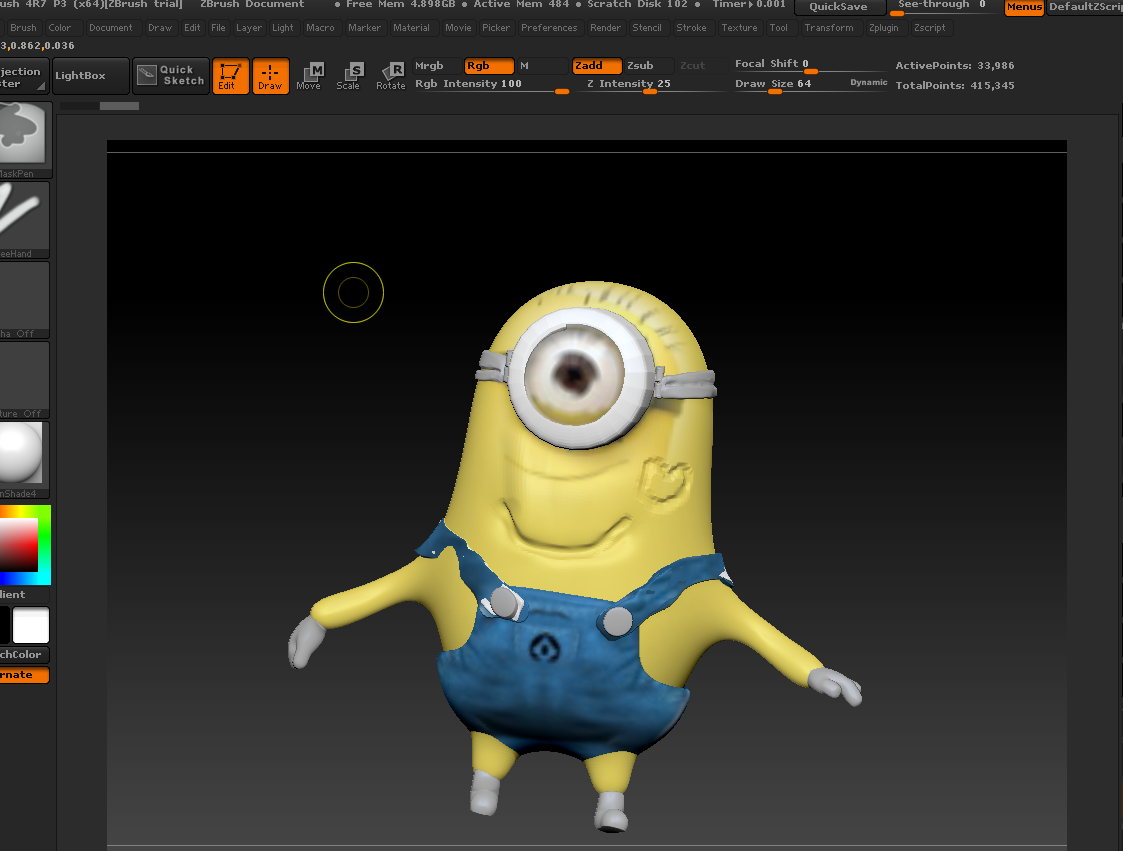The image size is (1123, 851).
Task: Click the Focal Shift slider
Action: pyautogui.click(x=810, y=64)
